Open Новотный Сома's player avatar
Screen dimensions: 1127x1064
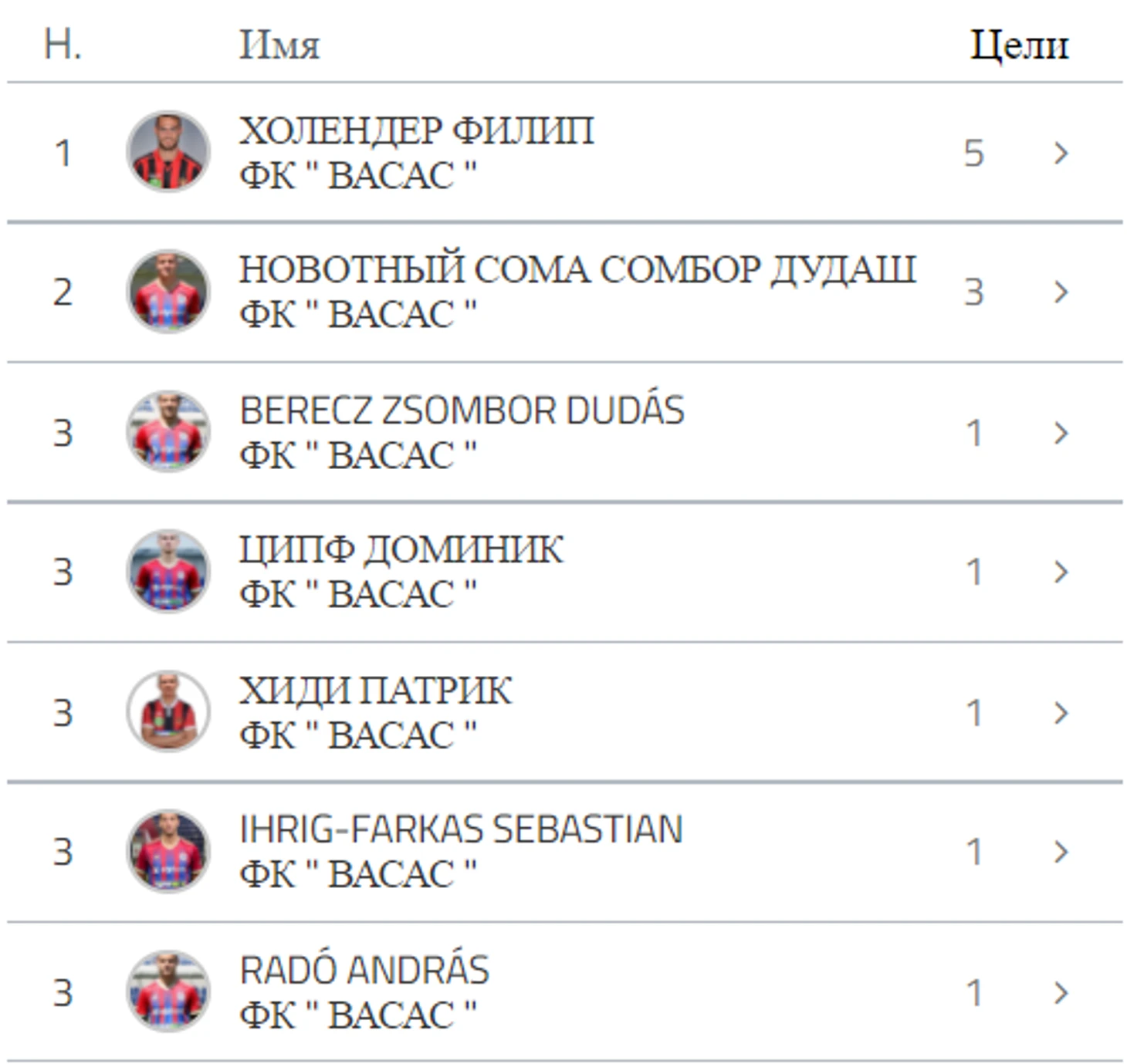click(x=168, y=291)
